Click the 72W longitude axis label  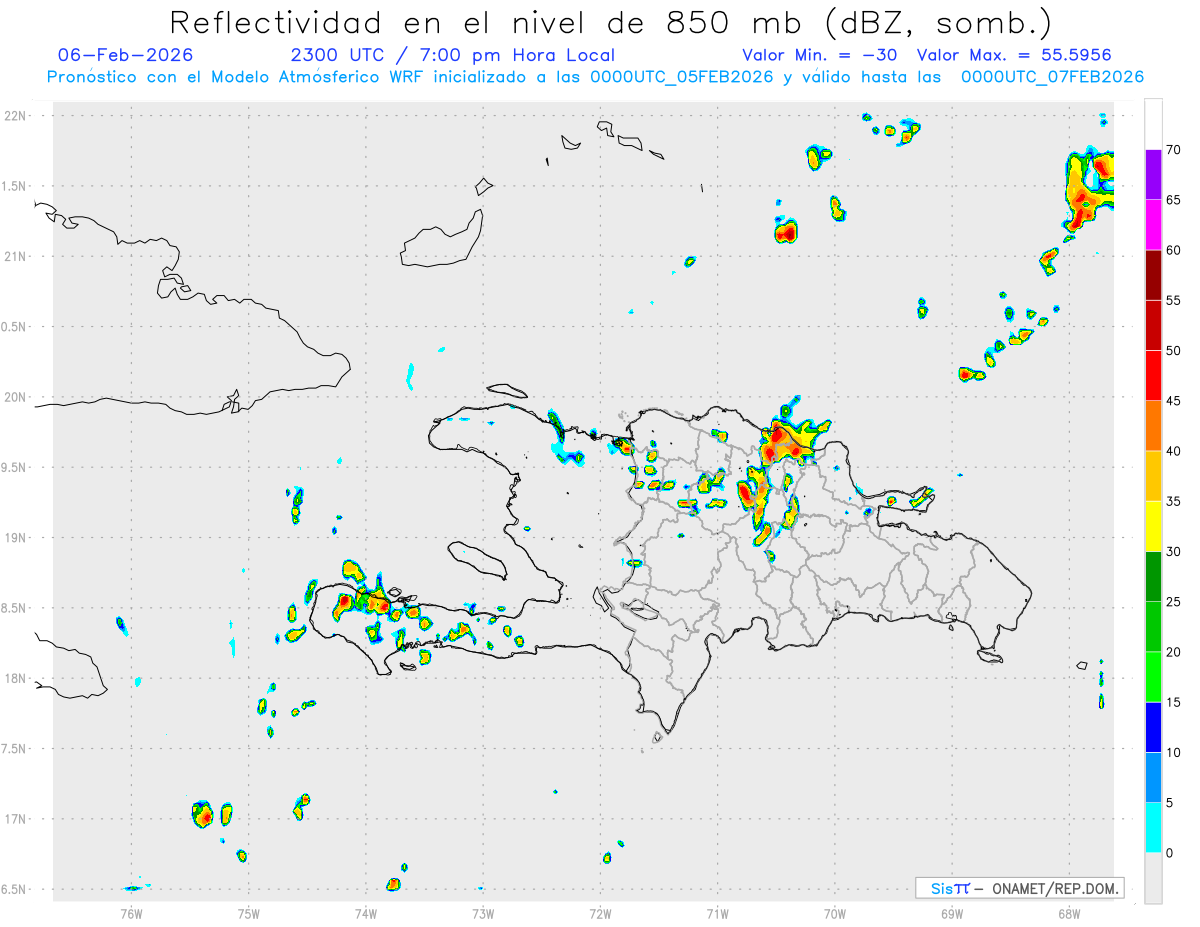point(600,913)
